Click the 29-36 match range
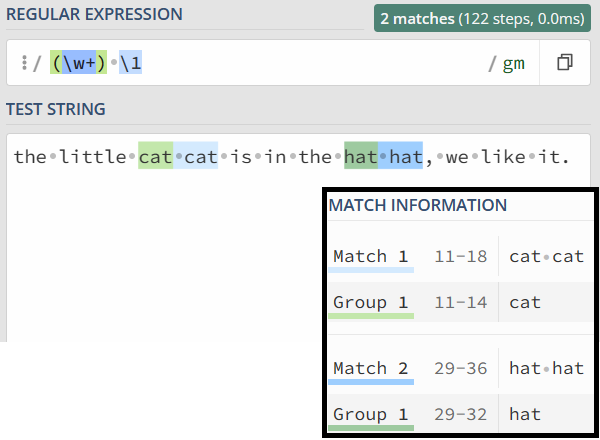600x440 pixels. click(x=460, y=368)
